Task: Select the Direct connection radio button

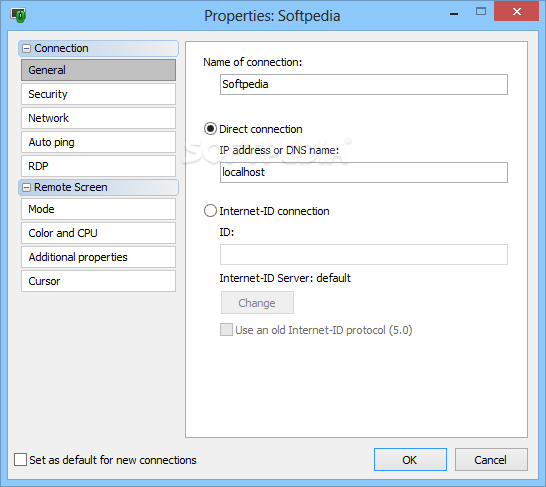Action: point(210,129)
